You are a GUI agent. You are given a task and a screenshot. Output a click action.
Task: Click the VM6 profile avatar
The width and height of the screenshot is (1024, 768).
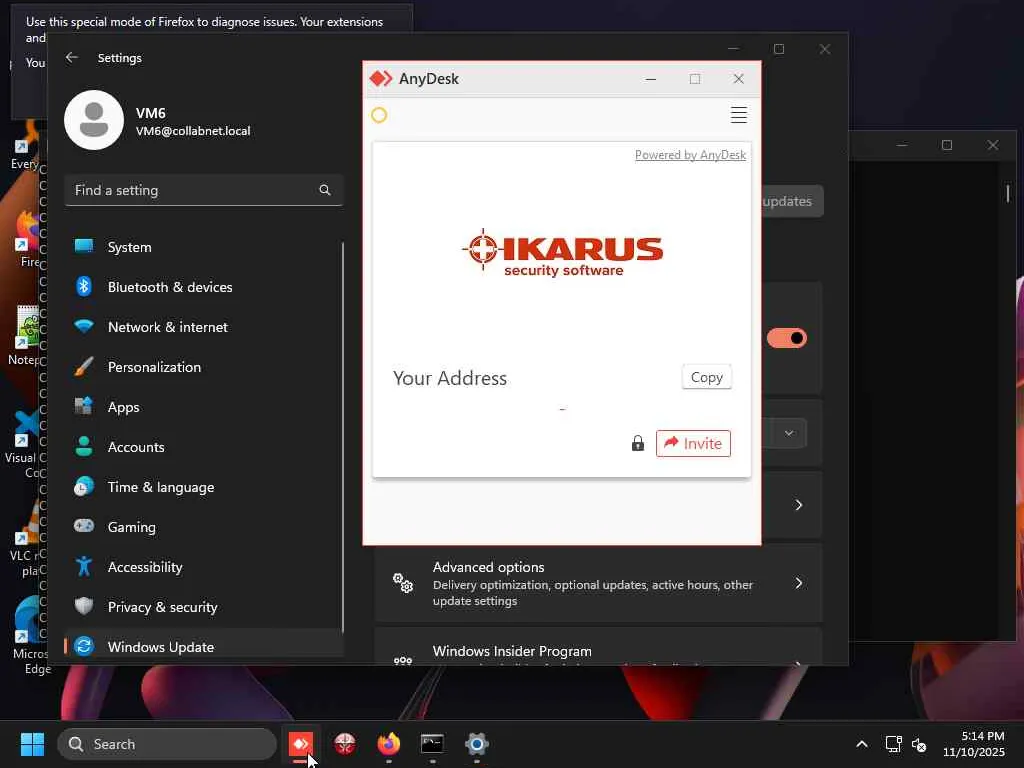tap(94, 120)
